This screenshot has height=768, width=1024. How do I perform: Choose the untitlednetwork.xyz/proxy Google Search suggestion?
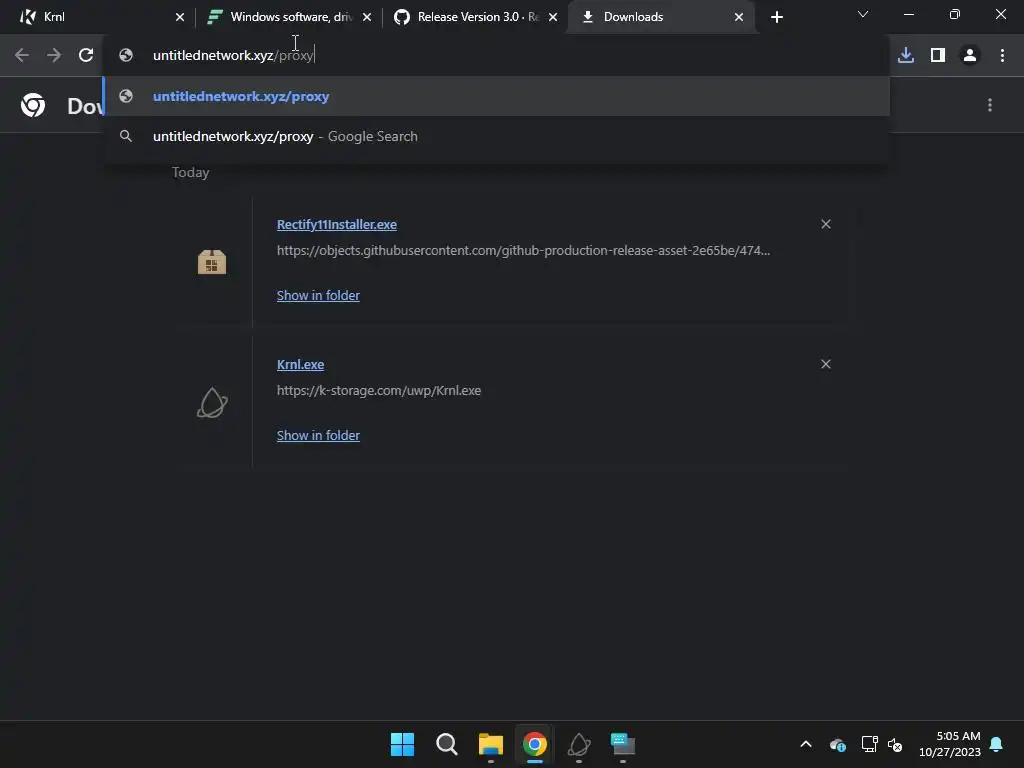click(x=496, y=136)
